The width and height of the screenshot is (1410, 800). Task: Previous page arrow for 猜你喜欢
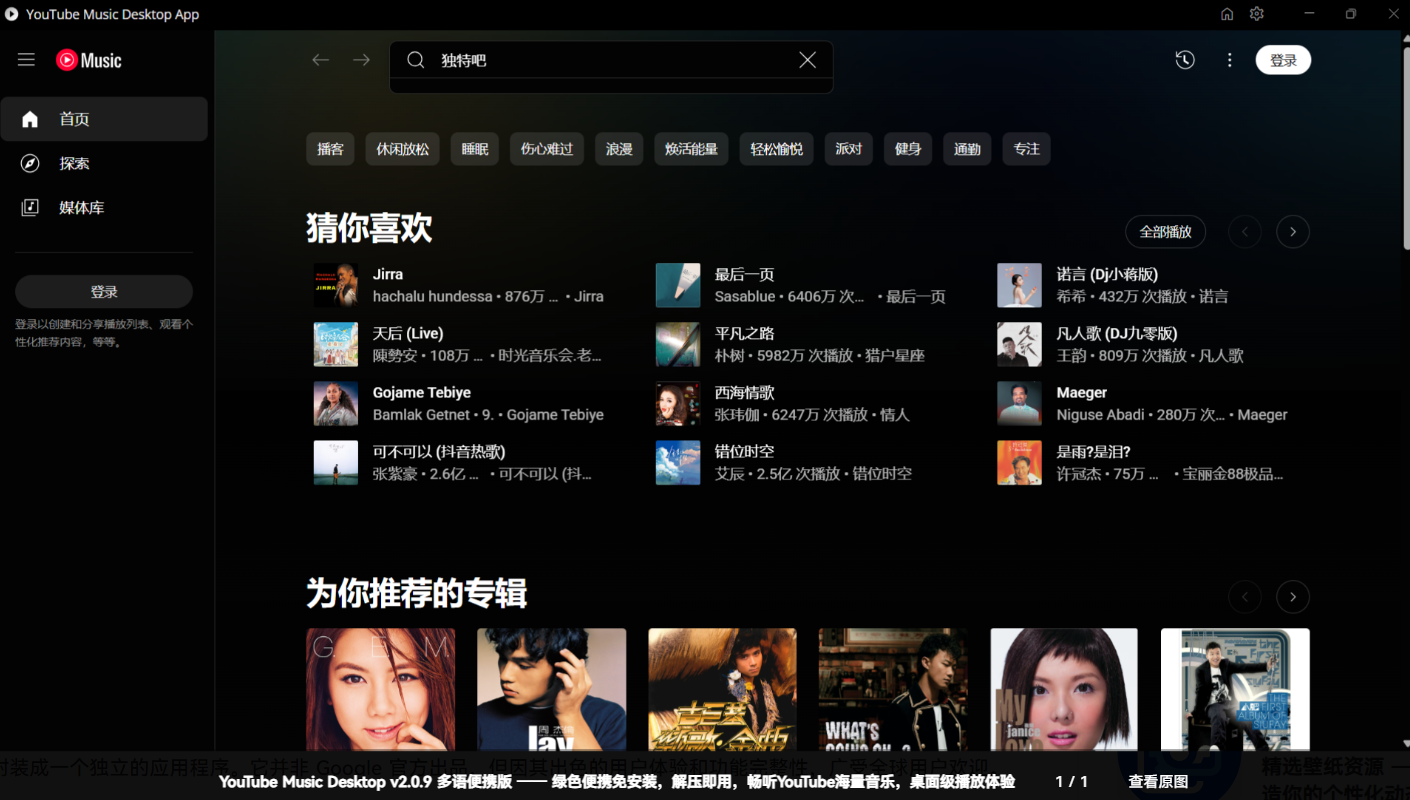tap(1245, 232)
